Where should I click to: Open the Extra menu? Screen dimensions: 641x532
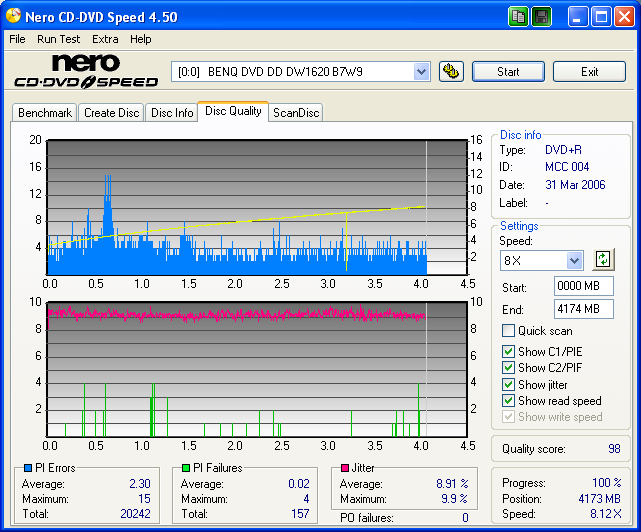[x=105, y=39]
